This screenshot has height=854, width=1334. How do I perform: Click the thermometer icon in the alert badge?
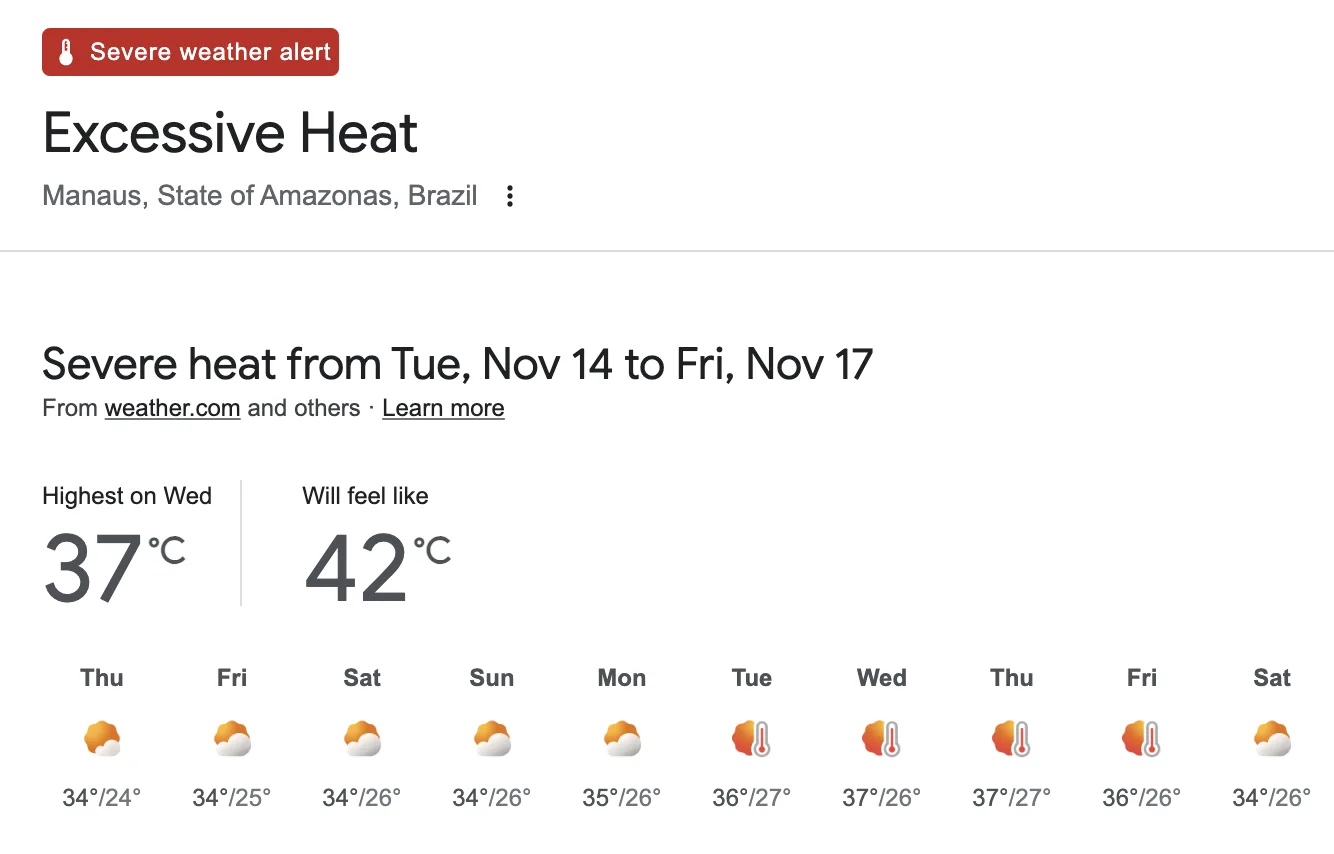tap(66, 52)
